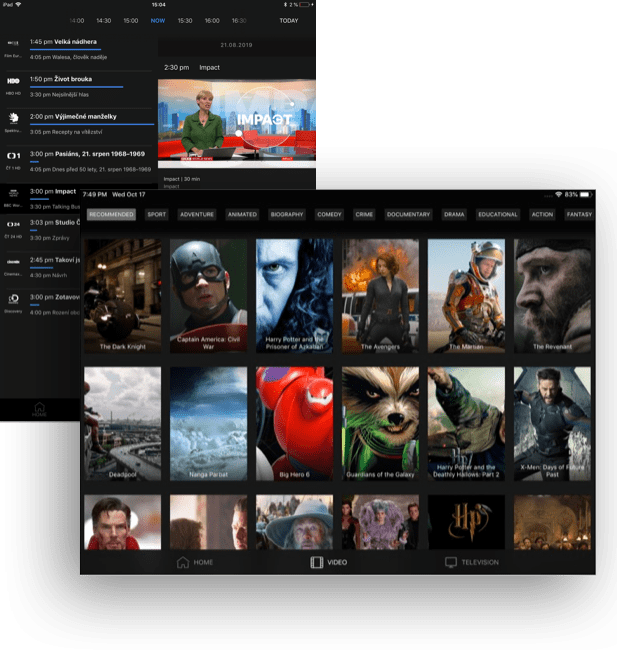
Task: Select the Discovery channel logo in TV guide
Action: [13, 299]
